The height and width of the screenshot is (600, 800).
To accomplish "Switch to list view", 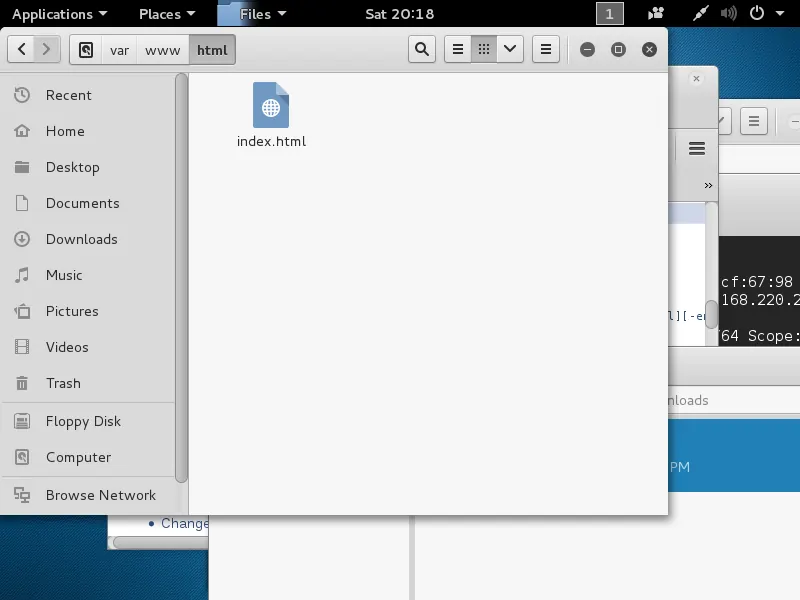I will (458, 49).
